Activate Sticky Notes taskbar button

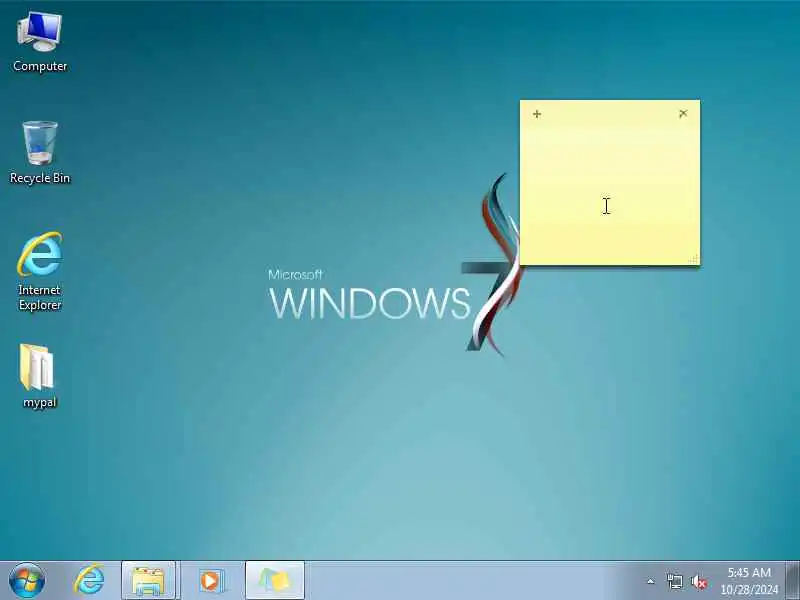pos(274,581)
